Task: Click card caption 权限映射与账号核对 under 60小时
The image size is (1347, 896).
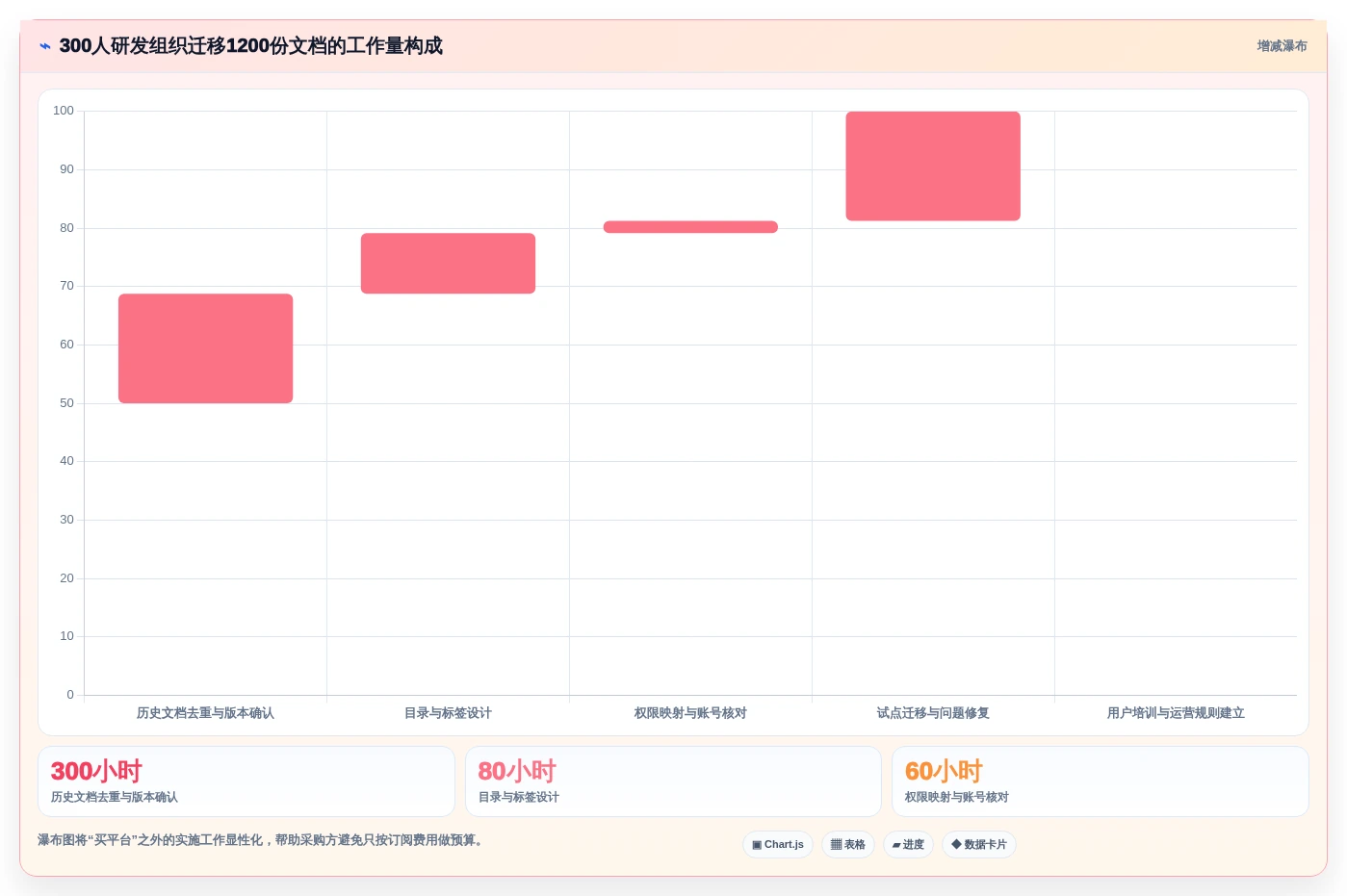Action: point(957,797)
